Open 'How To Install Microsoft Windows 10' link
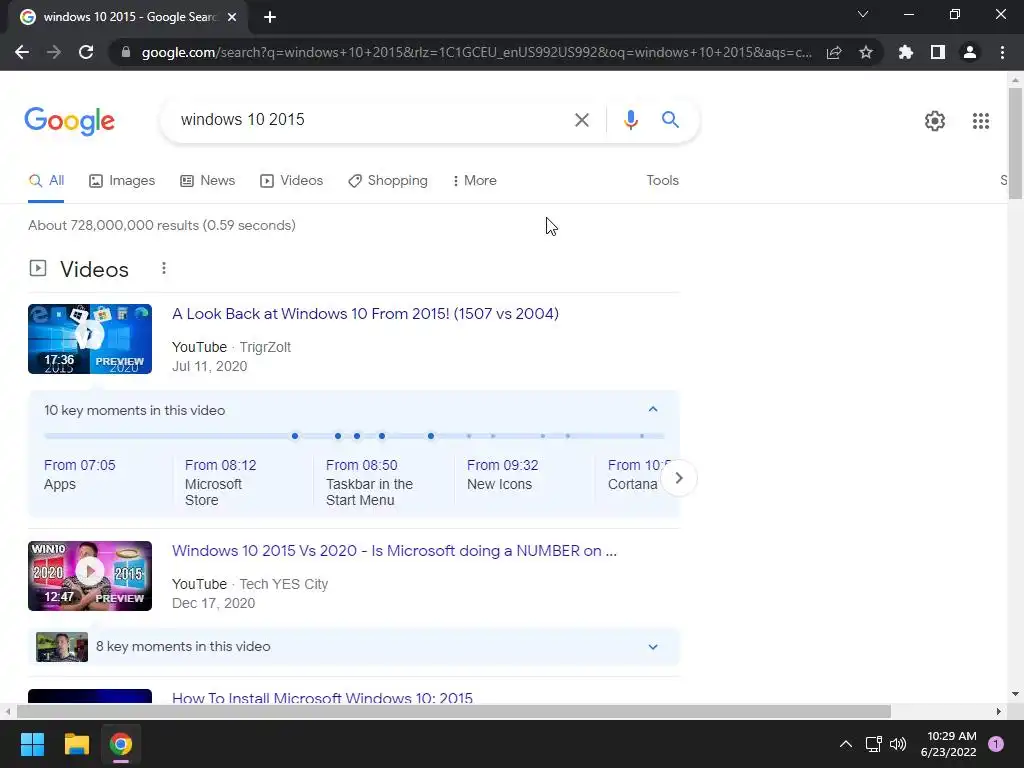This screenshot has height=768, width=1024. [x=322, y=697]
